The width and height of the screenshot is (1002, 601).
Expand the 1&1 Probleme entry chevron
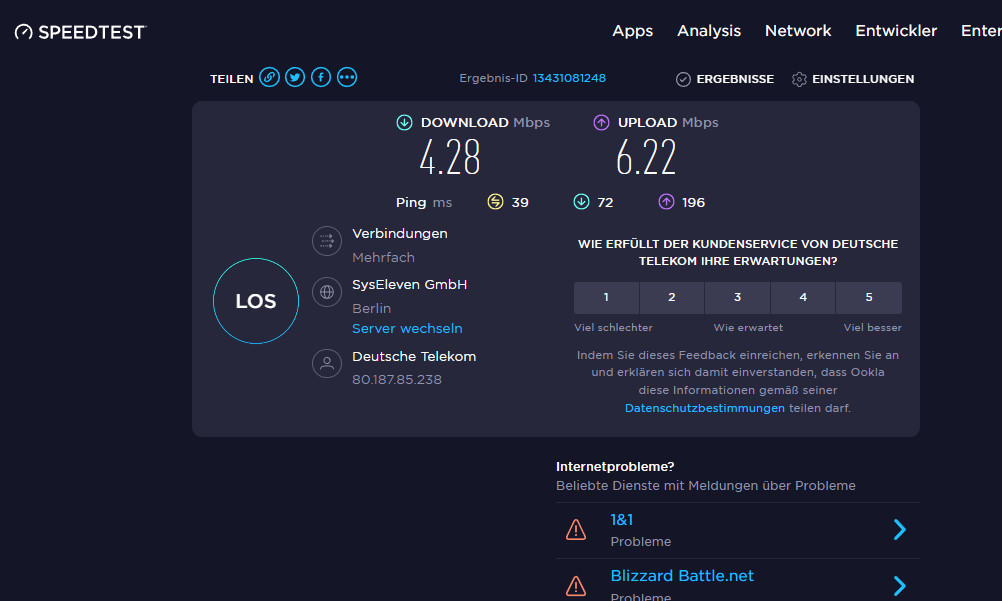899,530
